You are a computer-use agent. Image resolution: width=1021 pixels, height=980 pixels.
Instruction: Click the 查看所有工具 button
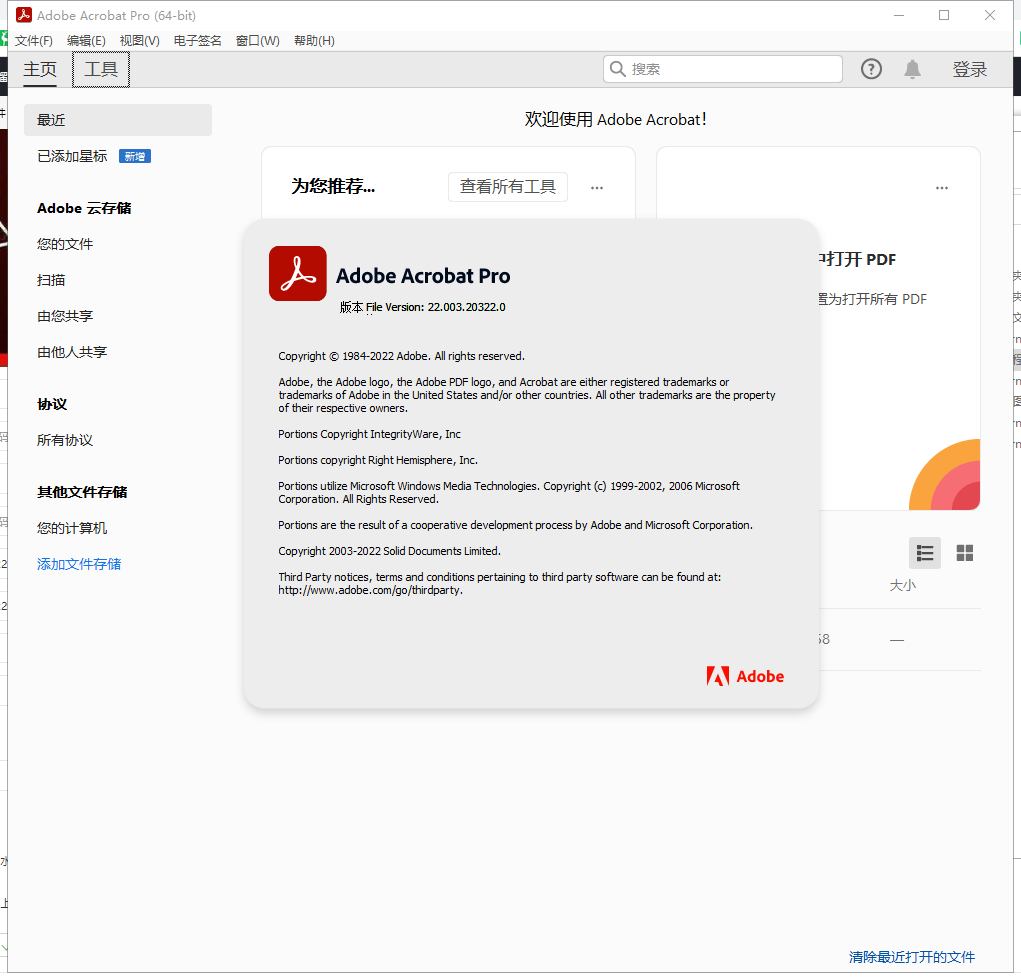(x=507, y=187)
